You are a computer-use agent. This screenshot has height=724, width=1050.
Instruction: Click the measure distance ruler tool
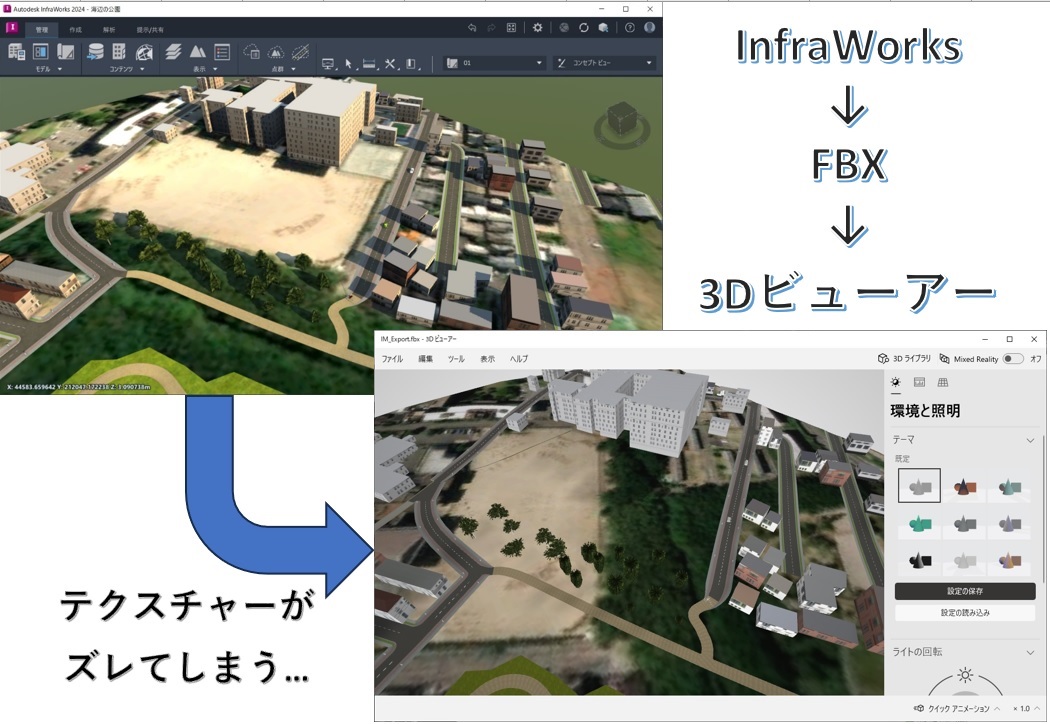click(369, 64)
